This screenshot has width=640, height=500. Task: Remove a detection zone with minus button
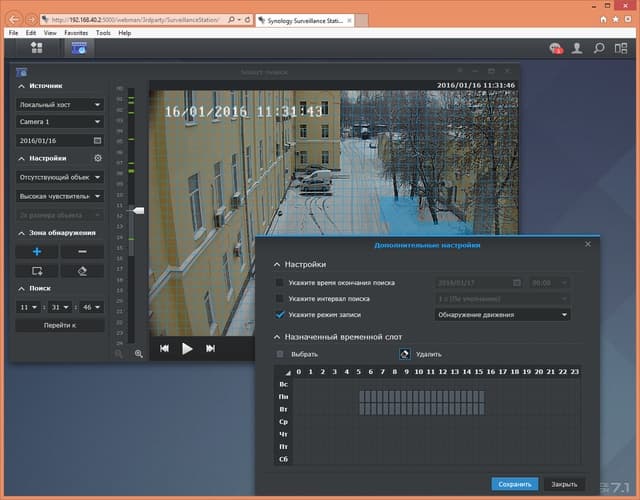coord(82,252)
